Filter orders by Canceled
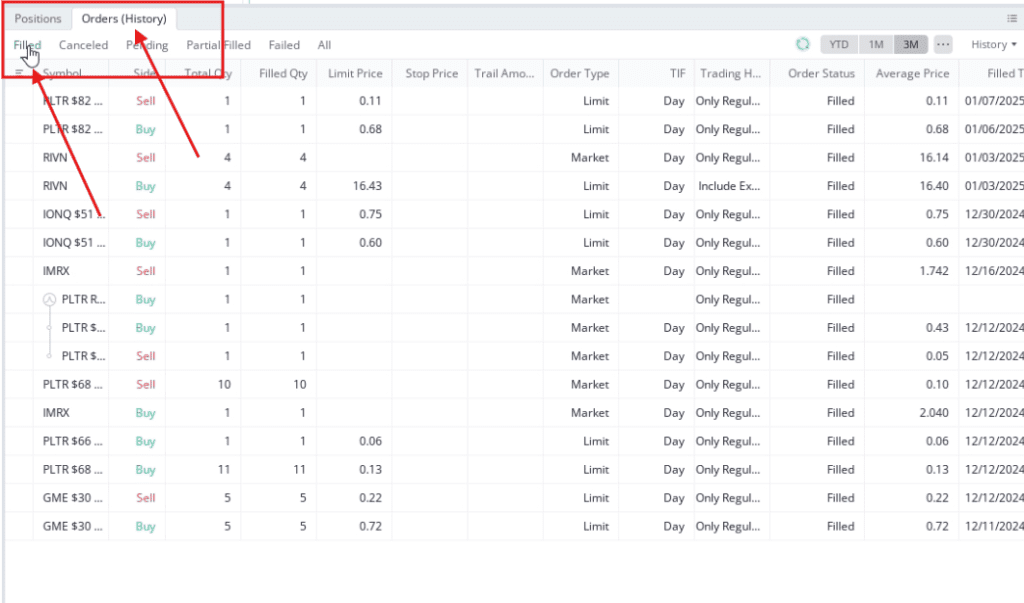Viewport: 1024px width, 603px height. coord(83,45)
